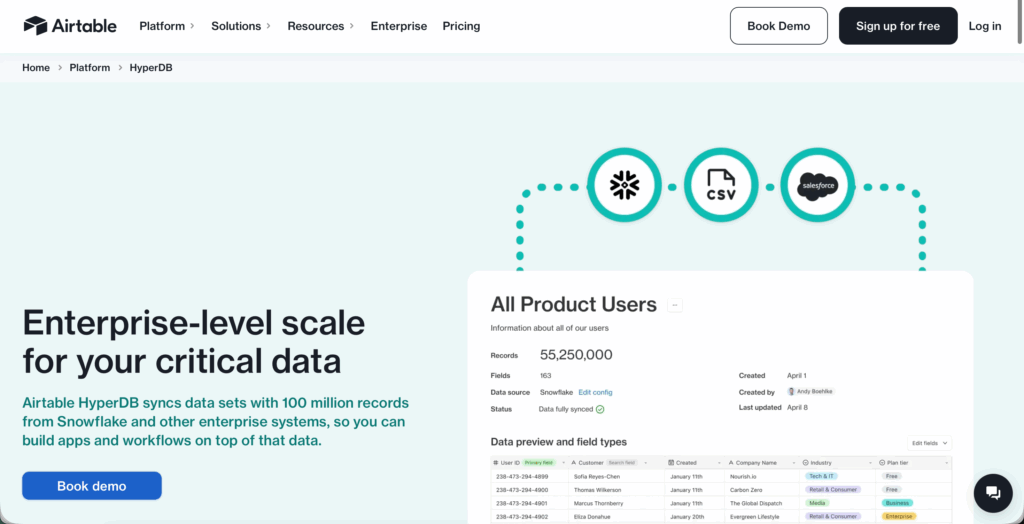Click Sign up for free
Image resolution: width=1024 pixels, height=524 pixels.
tap(898, 26)
